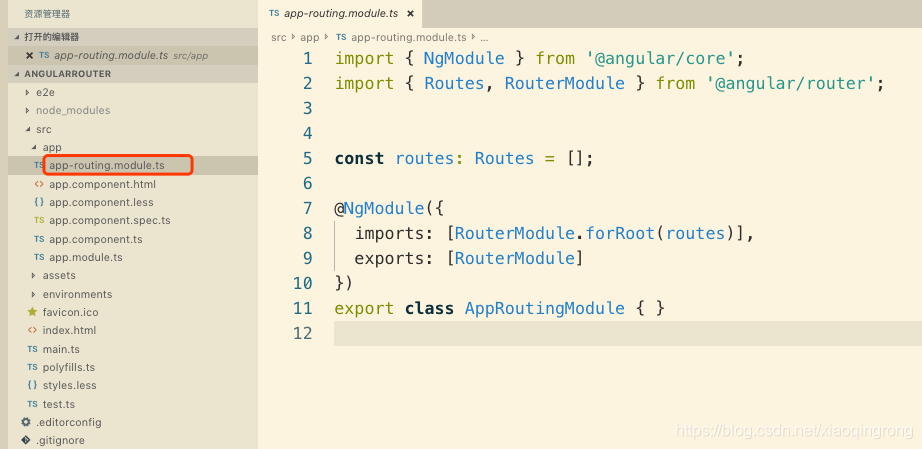Click TS icon beside test.ts
Viewport: 922px width, 449px height.
tap(32, 404)
